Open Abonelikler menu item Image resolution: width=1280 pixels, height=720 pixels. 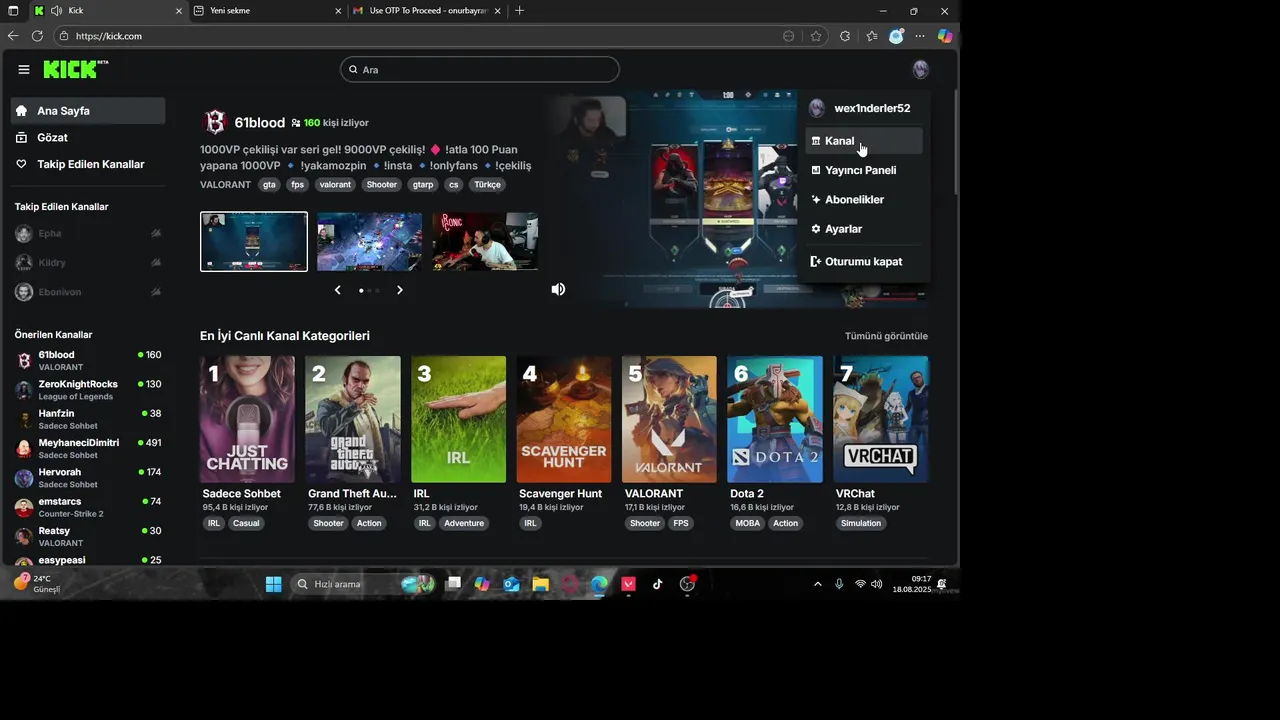point(863,199)
